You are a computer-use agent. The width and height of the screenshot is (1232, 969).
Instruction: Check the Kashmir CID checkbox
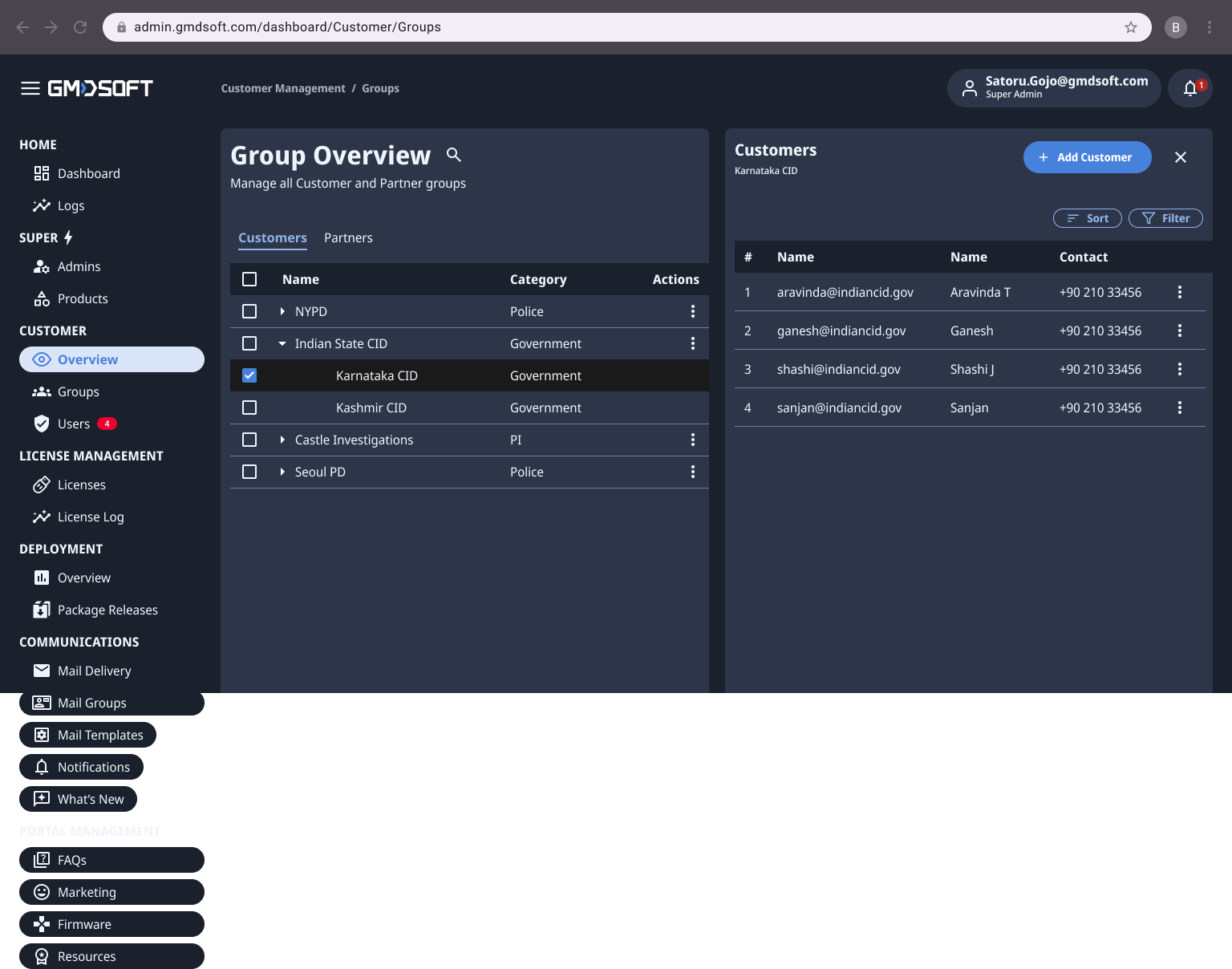click(x=249, y=407)
